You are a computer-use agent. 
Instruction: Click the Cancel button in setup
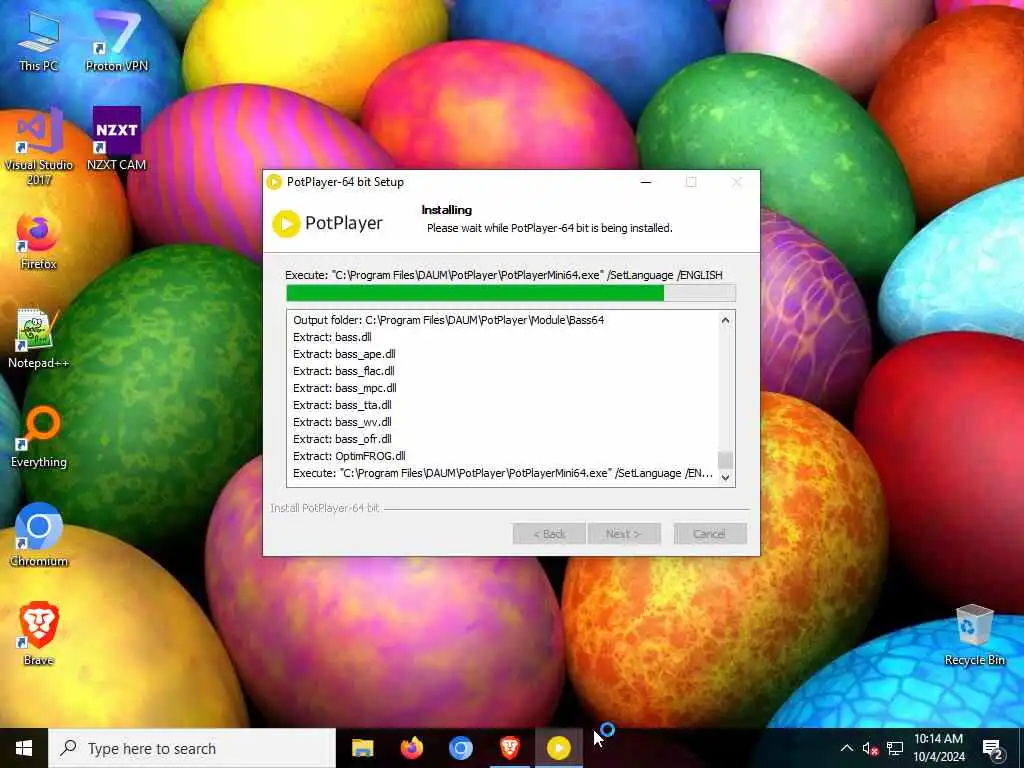pos(710,534)
